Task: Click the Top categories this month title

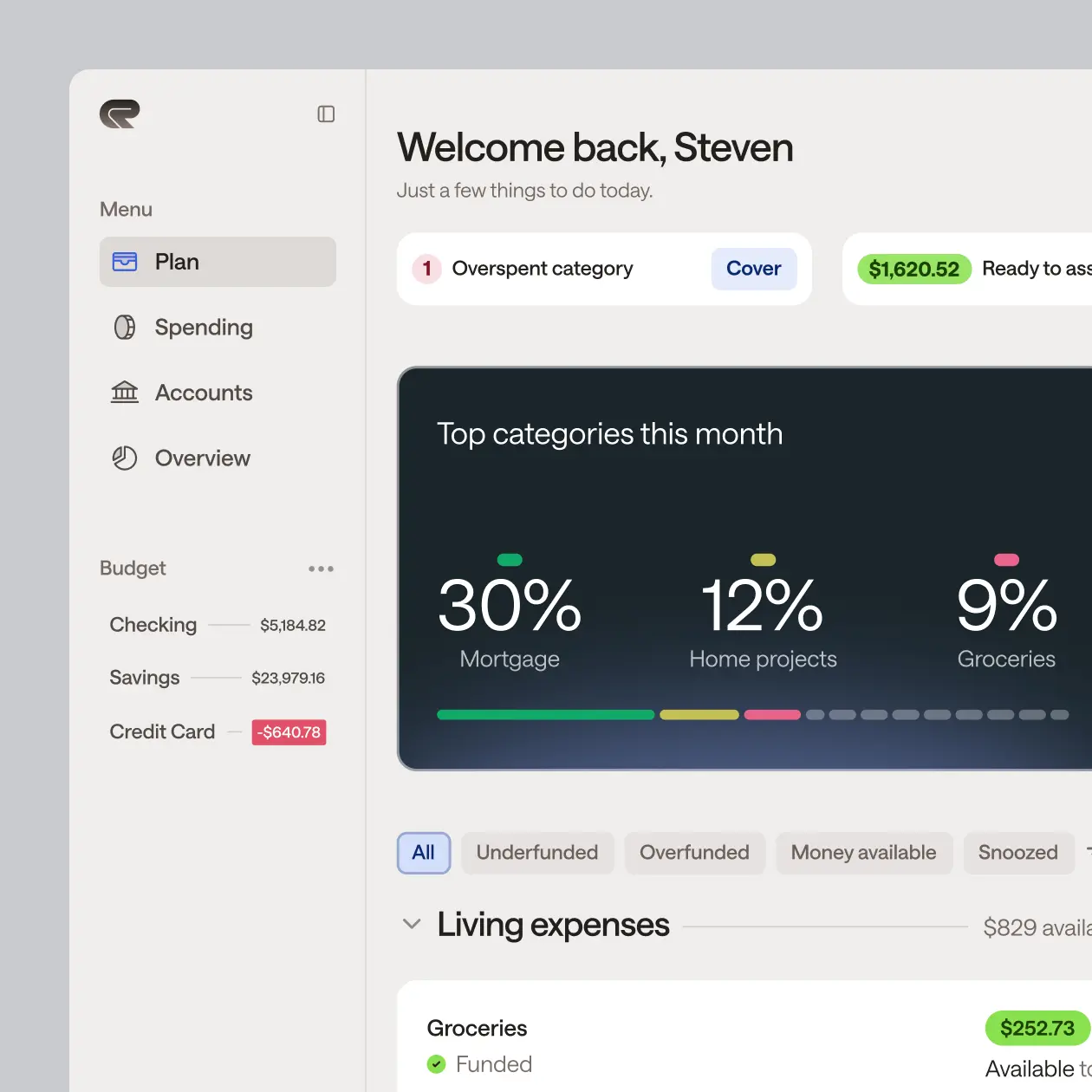Action: 609,433
